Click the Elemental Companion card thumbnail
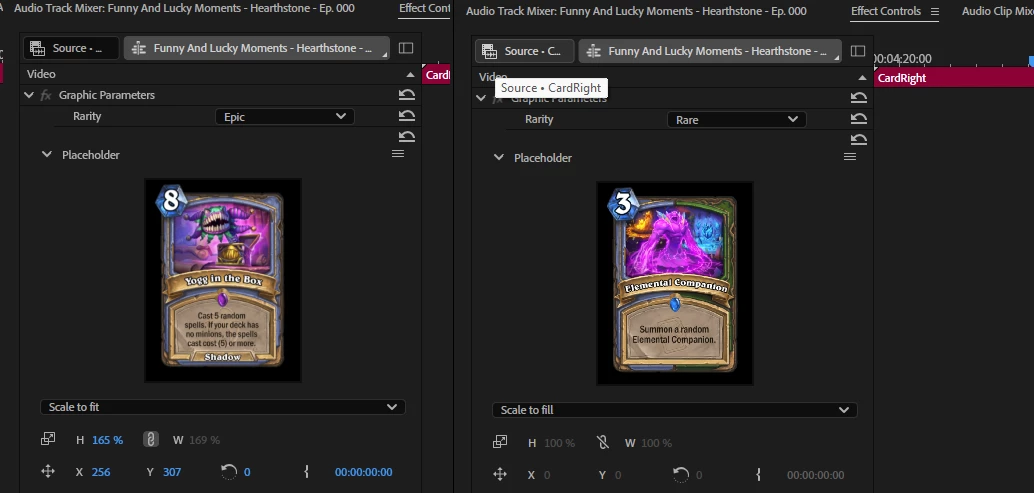The image size is (1034, 493). click(x=675, y=283)
